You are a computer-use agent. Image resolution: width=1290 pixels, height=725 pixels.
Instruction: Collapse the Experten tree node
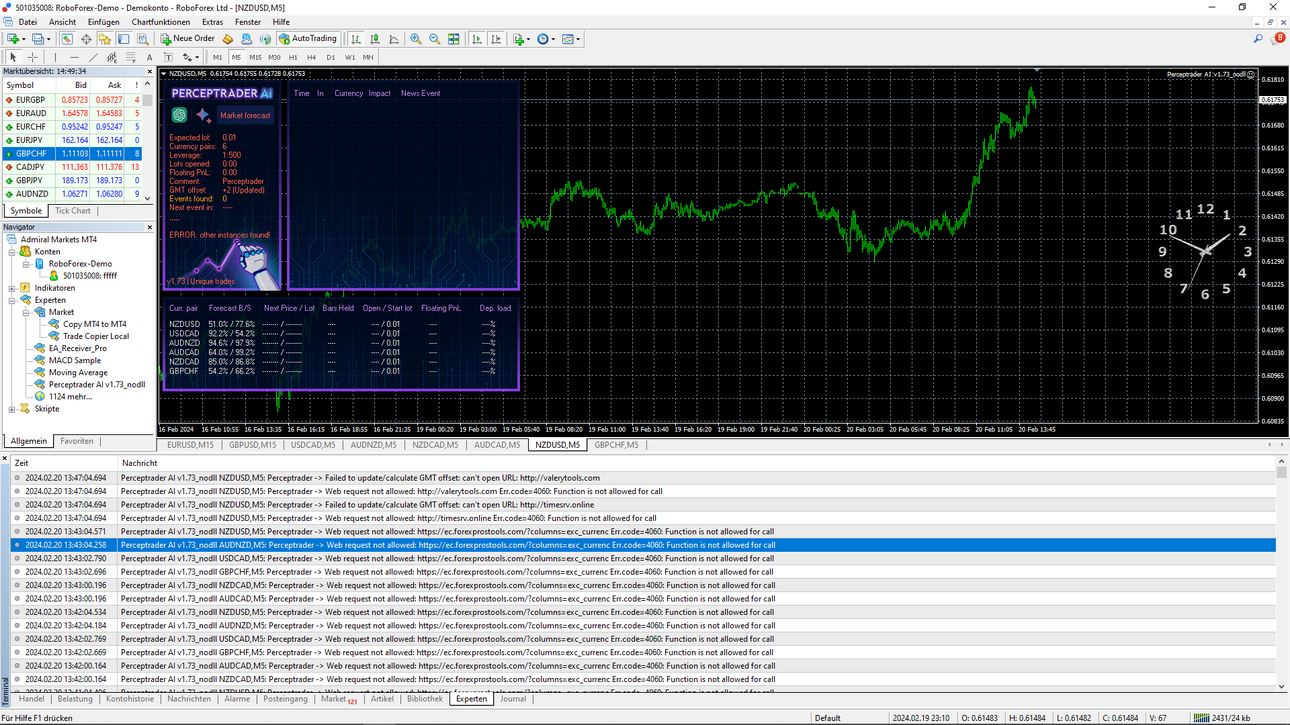(x=12, y=300)
